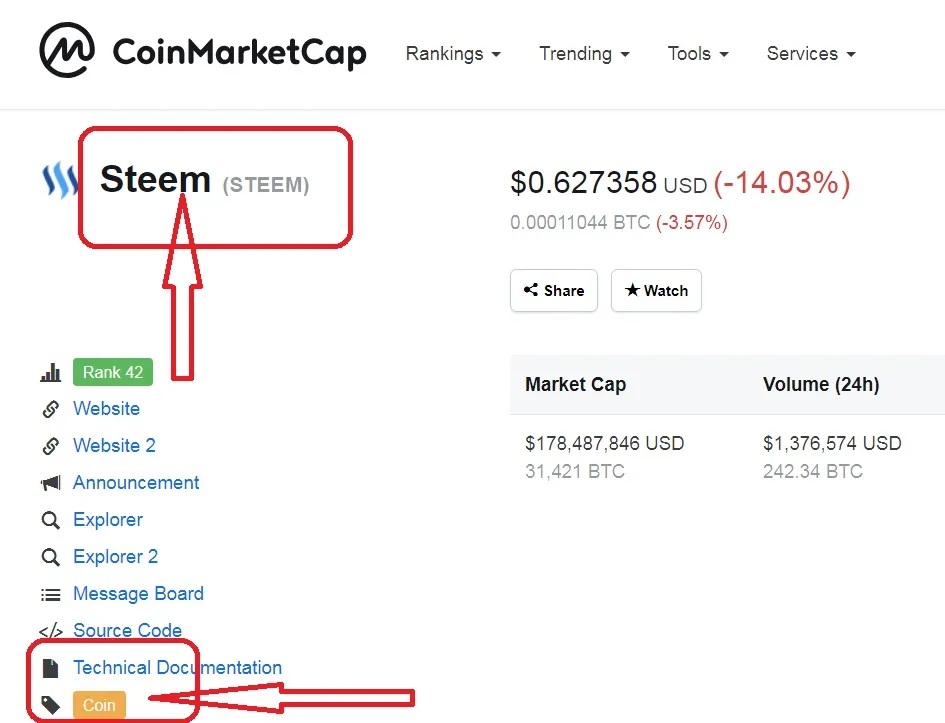This screenshot has height=723, width=945.
Task: Click the orange Coin tag badge
Action: (x=99, y=705)
